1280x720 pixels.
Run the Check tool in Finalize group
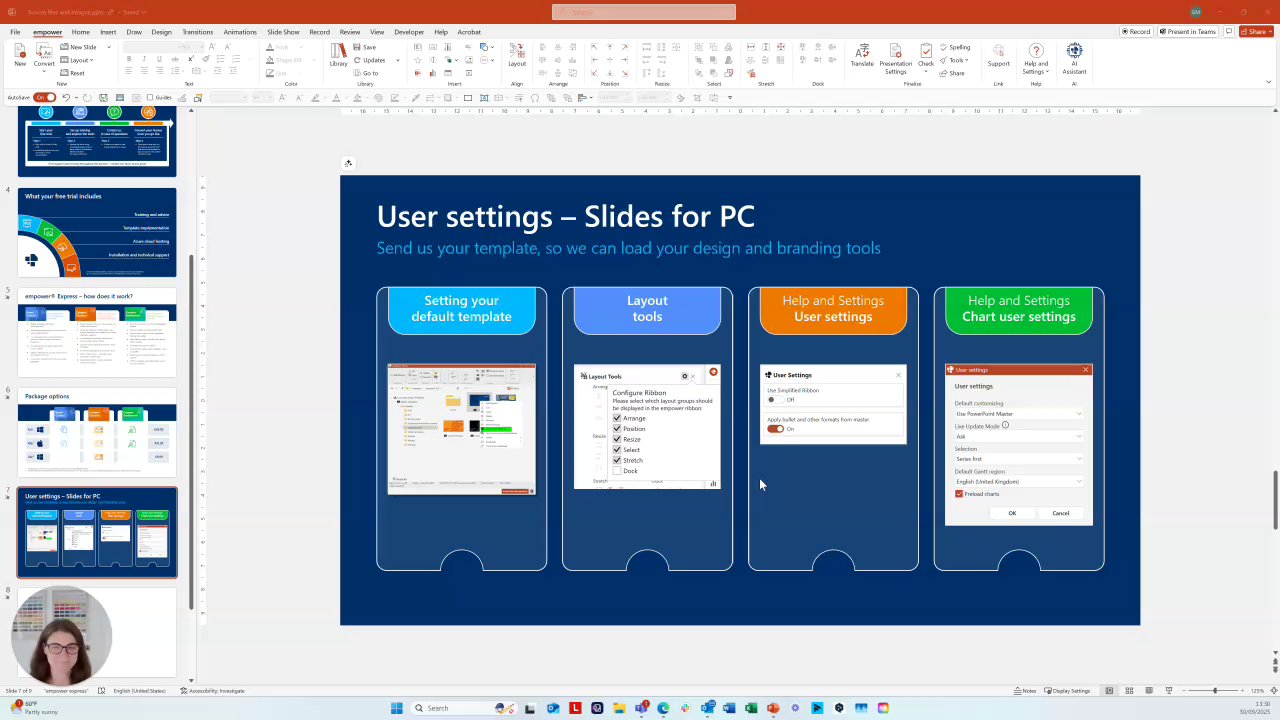tap(926, 55)
